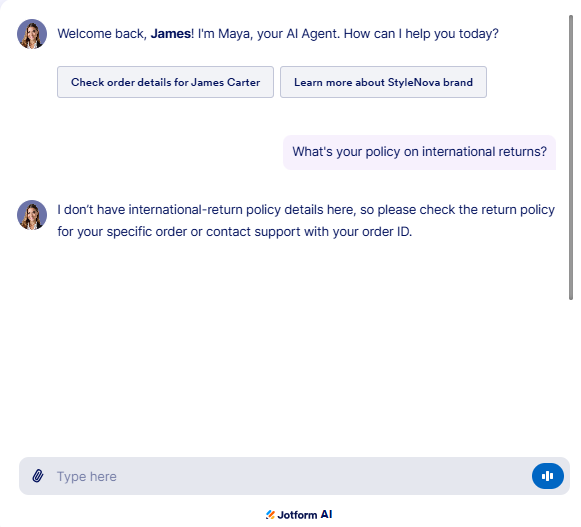Viewport: 581px width, 527px height.
Task: Open the Jotform AI branding link
Action: 299,515
